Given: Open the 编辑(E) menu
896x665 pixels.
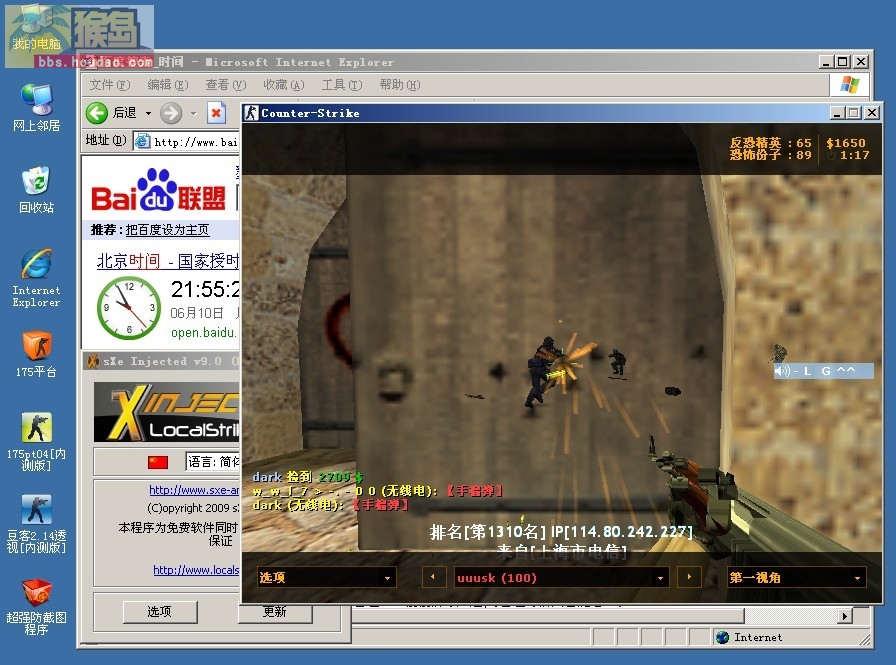Looking at the screenshot, I should click(167, 85).
